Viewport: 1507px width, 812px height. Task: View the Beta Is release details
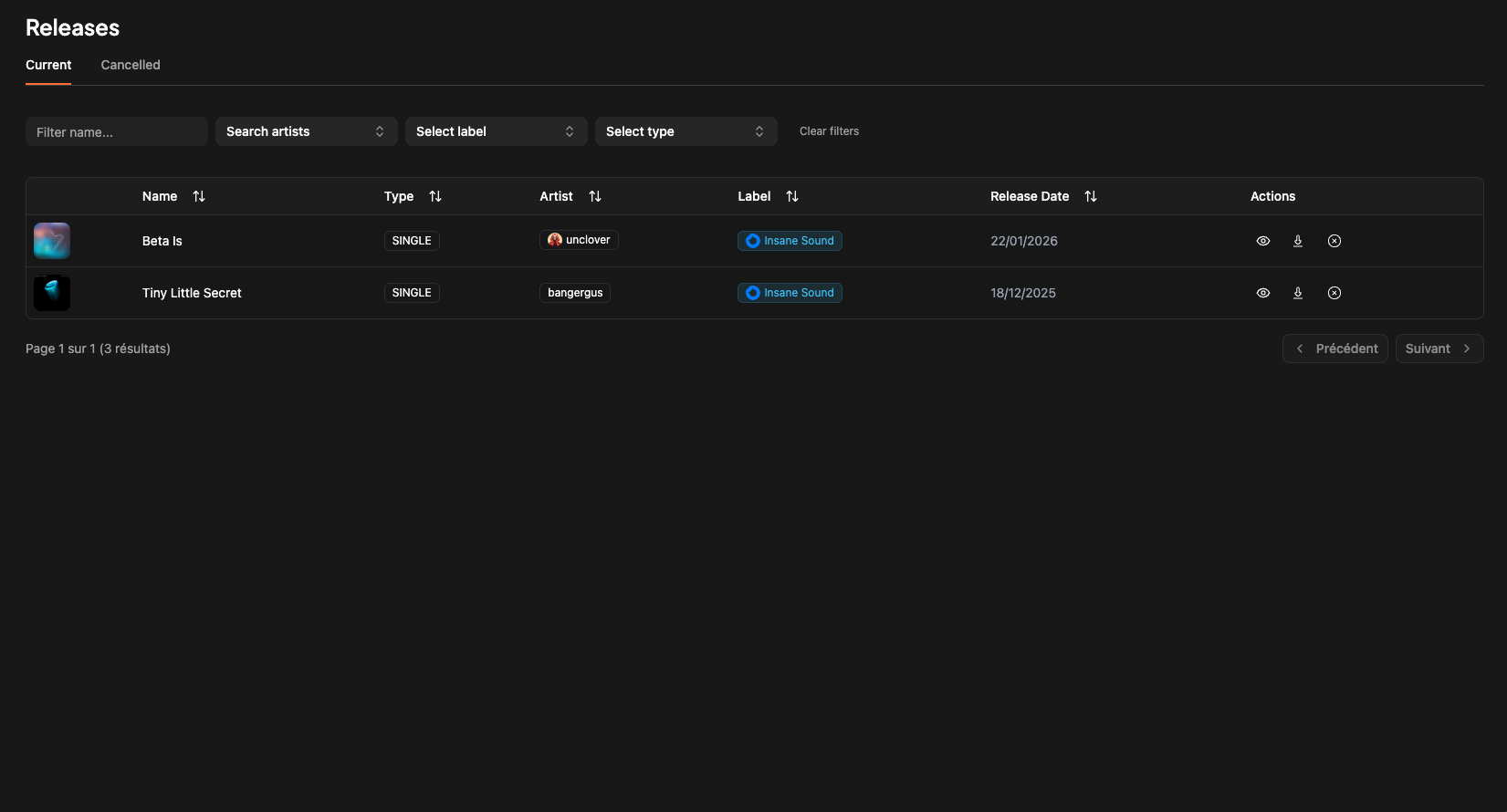[x=1263, y=241]
